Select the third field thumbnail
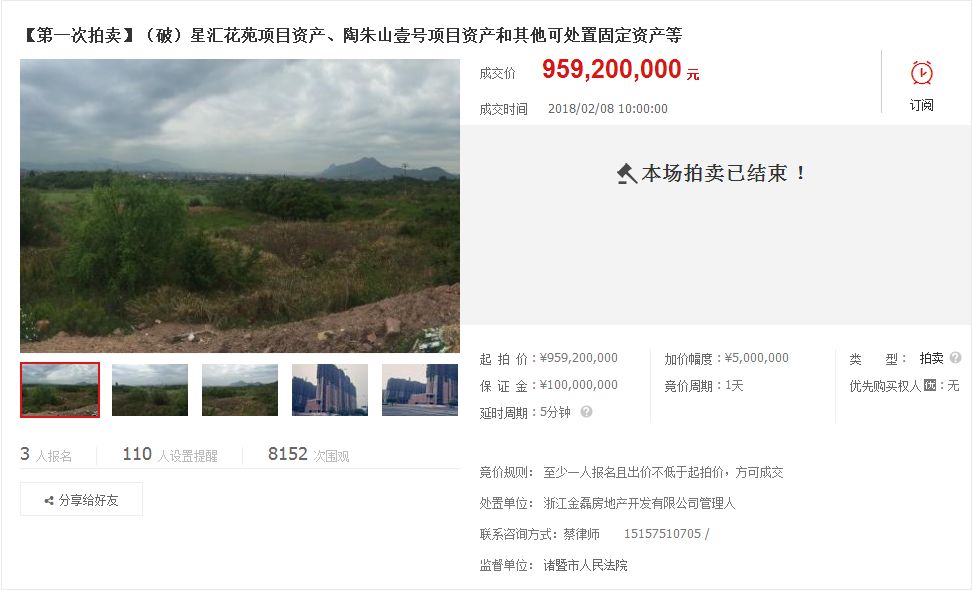This screenshot has width=972, height=590. [x=240, y=390]
